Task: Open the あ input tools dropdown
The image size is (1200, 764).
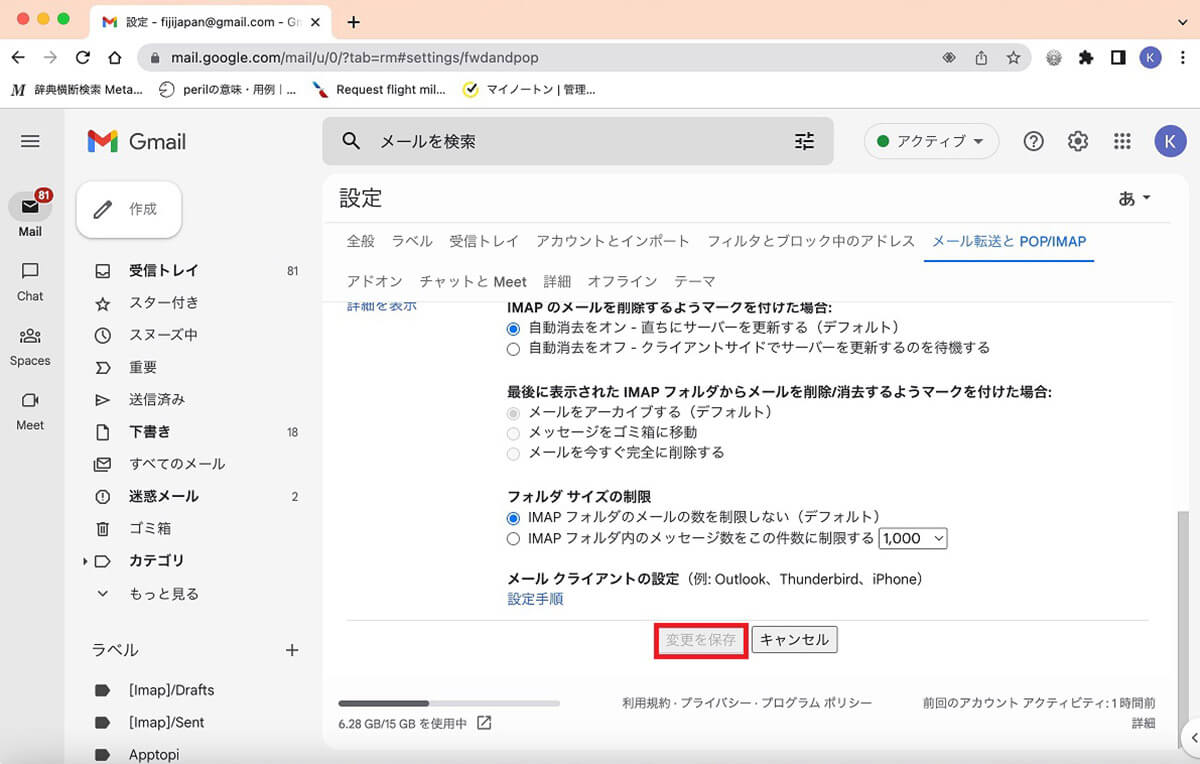Action: coord(1135,198)
